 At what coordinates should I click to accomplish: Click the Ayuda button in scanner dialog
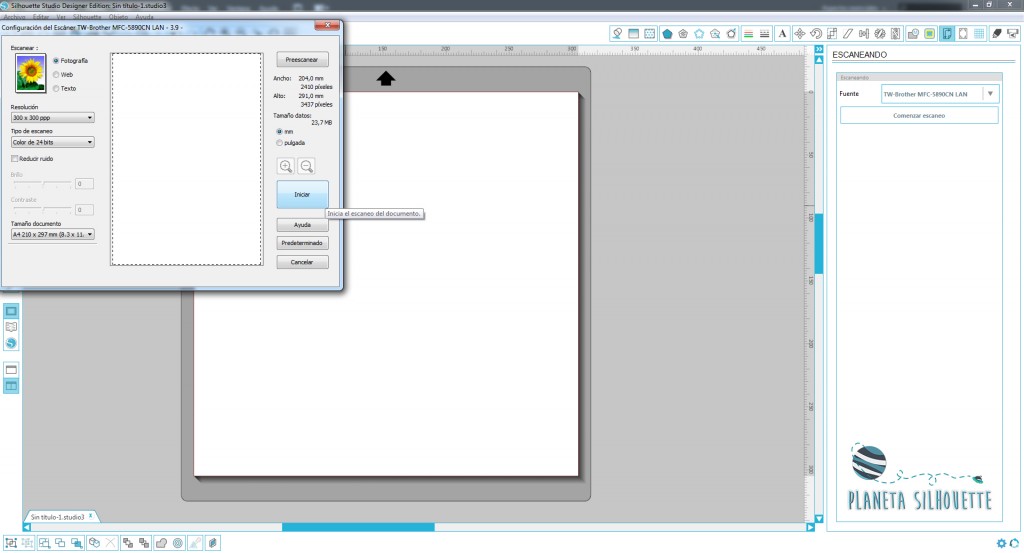pos(302,225)
